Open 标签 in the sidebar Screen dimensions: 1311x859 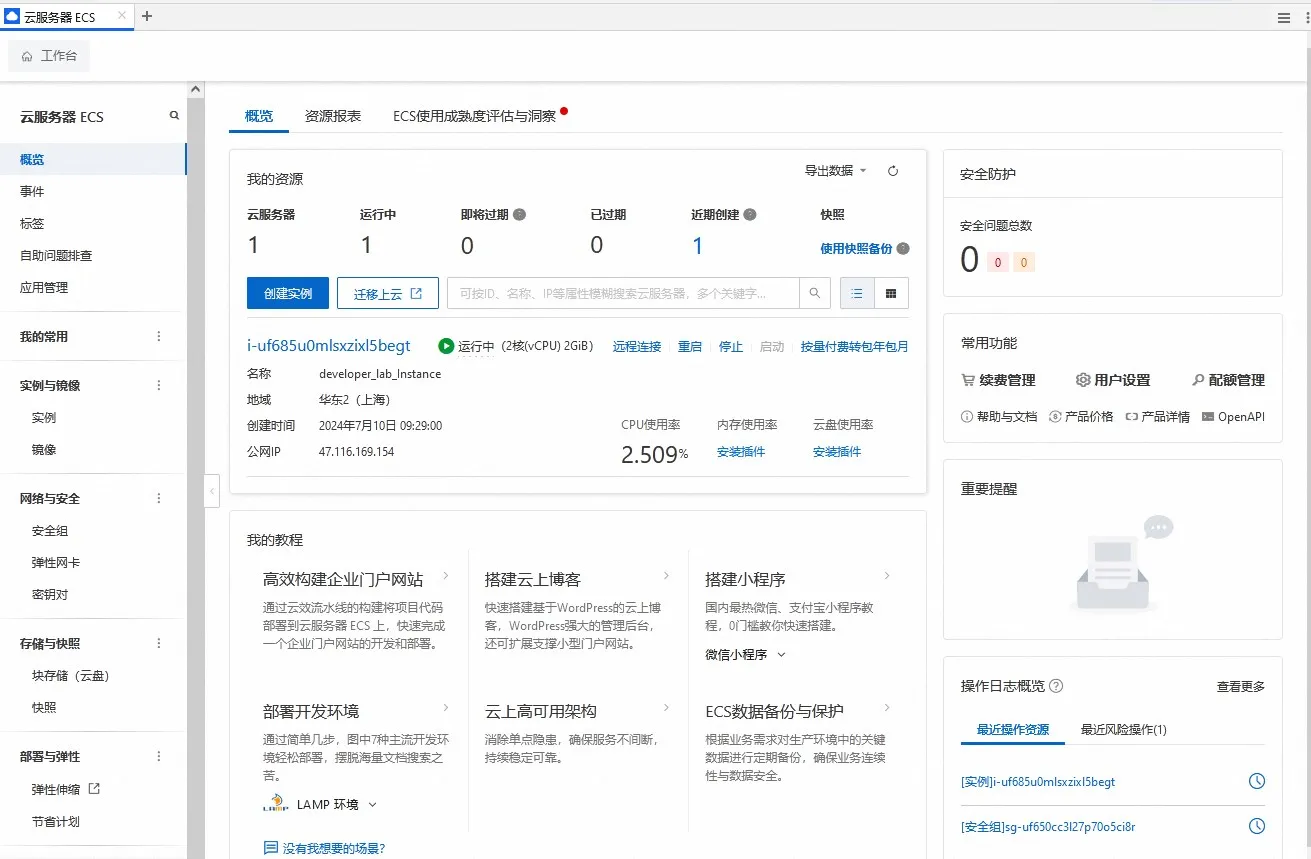coord(32,223)
